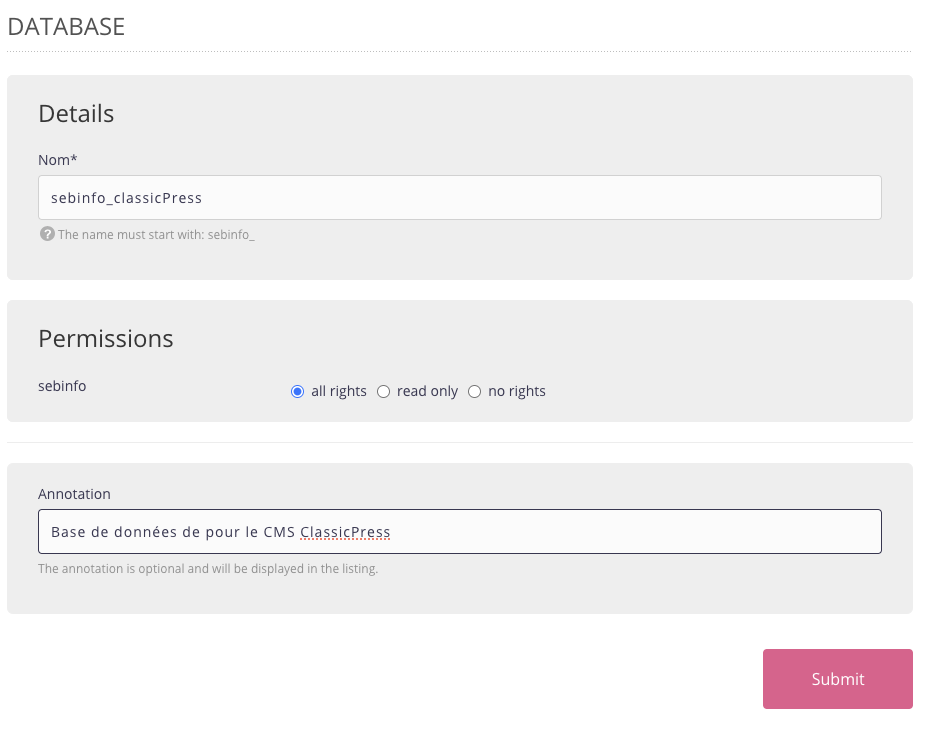Focus the Nom database name field
The height and width of the screenshot is (732, 929).
460,198
